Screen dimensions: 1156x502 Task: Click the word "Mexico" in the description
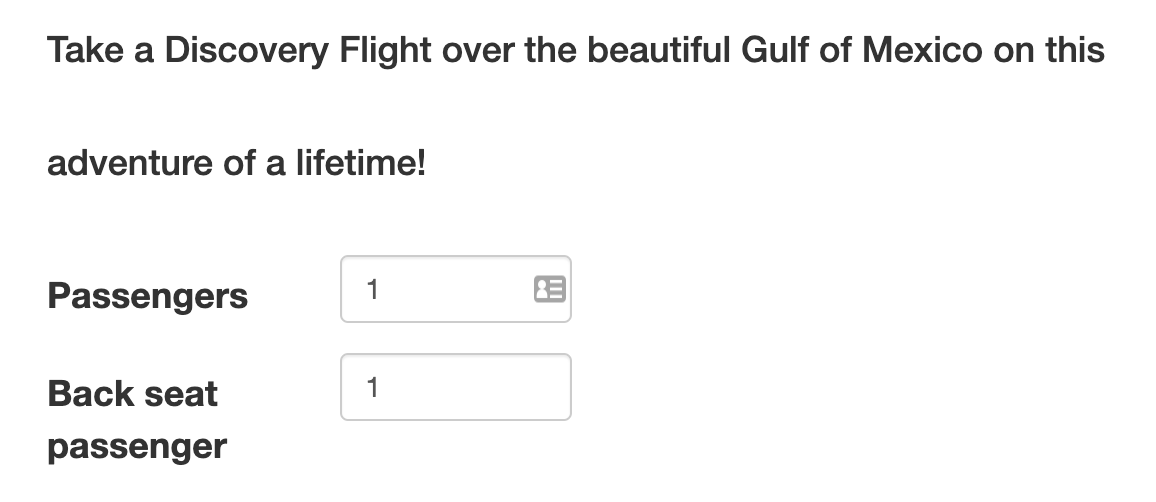coord(922,50)
